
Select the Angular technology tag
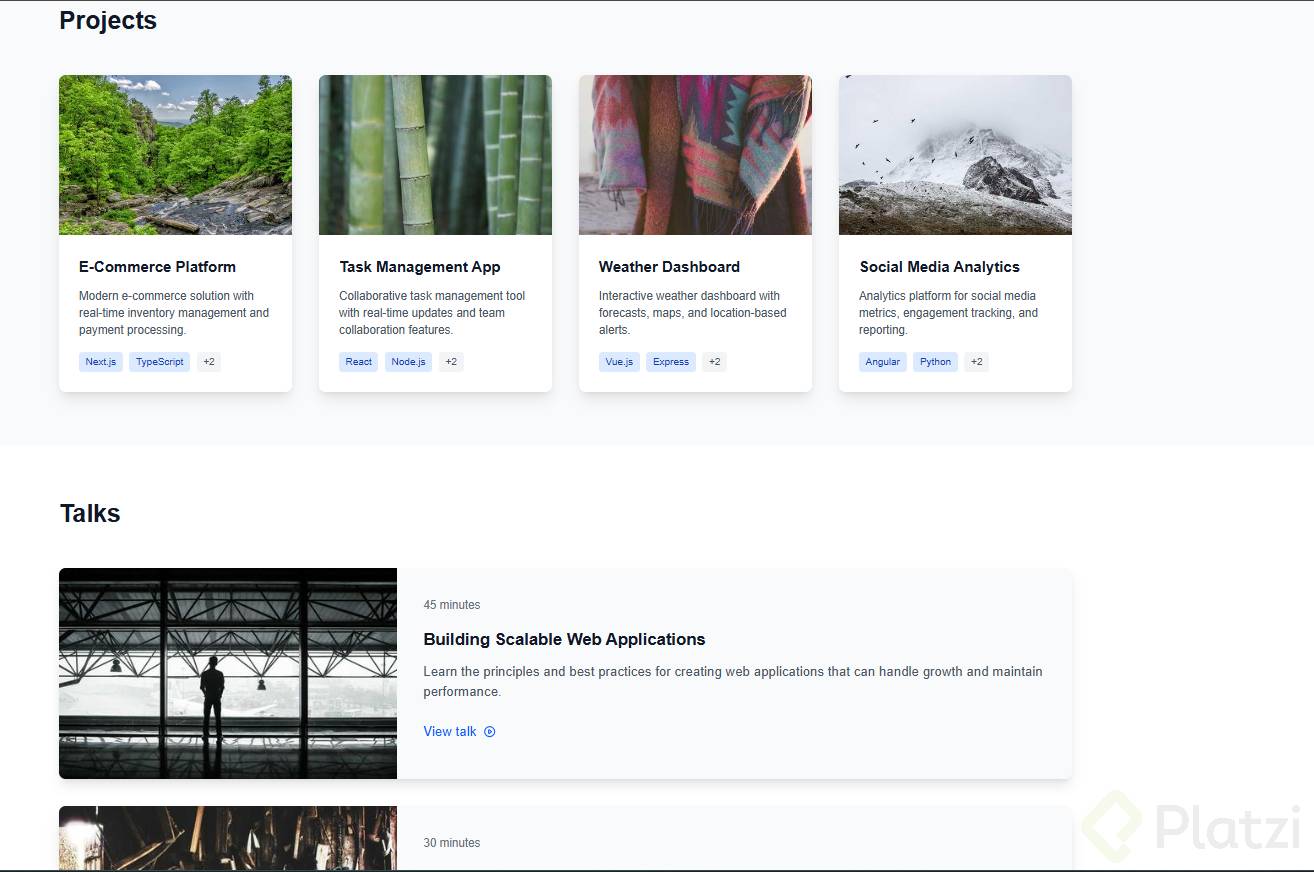pos(882,362)
